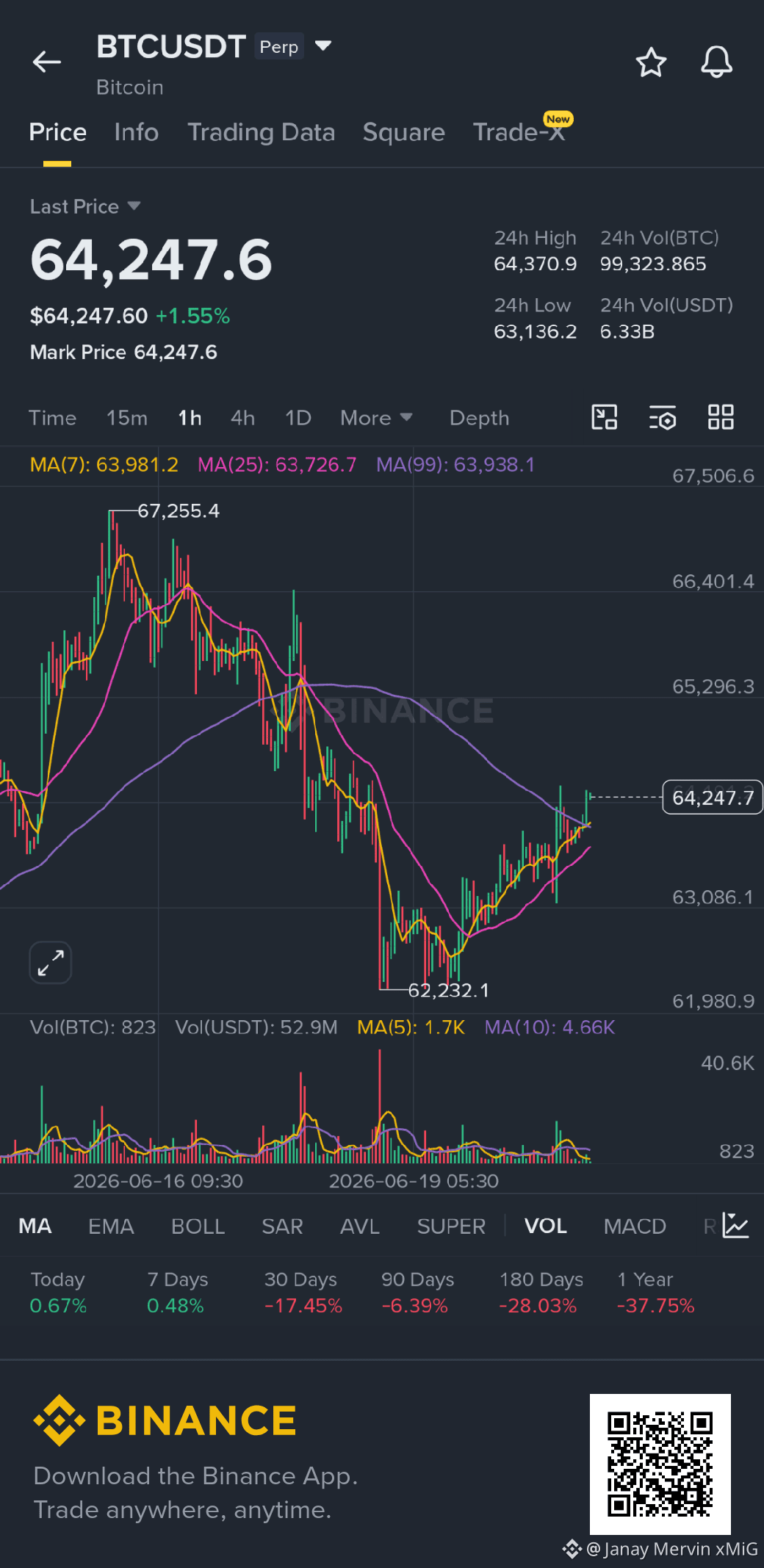This screenshot has width=764, height=1568.
Task: Expand chart to fullscreen arrows icon
Action: (51, 962)
